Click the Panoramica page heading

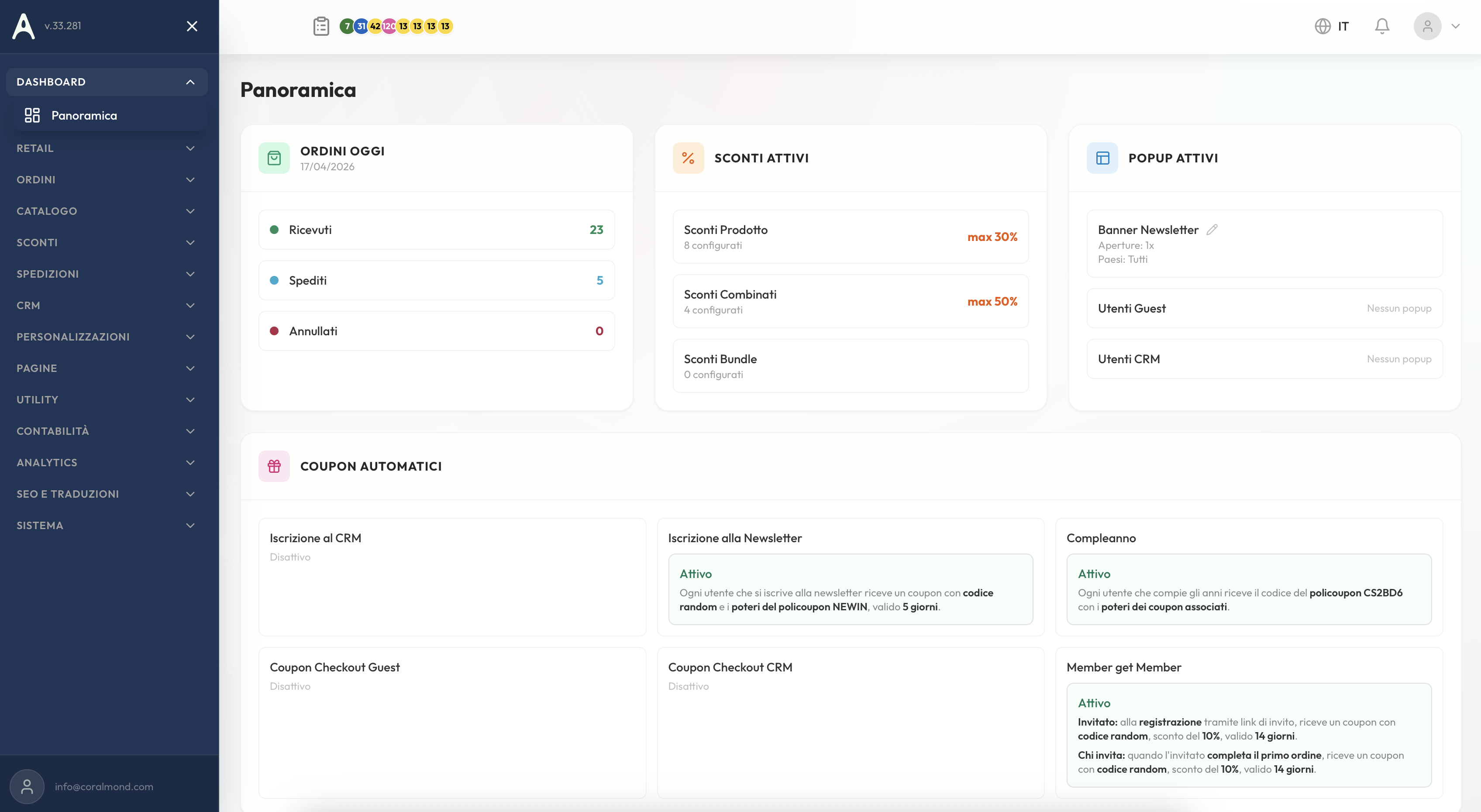click(x=298, y=89)
